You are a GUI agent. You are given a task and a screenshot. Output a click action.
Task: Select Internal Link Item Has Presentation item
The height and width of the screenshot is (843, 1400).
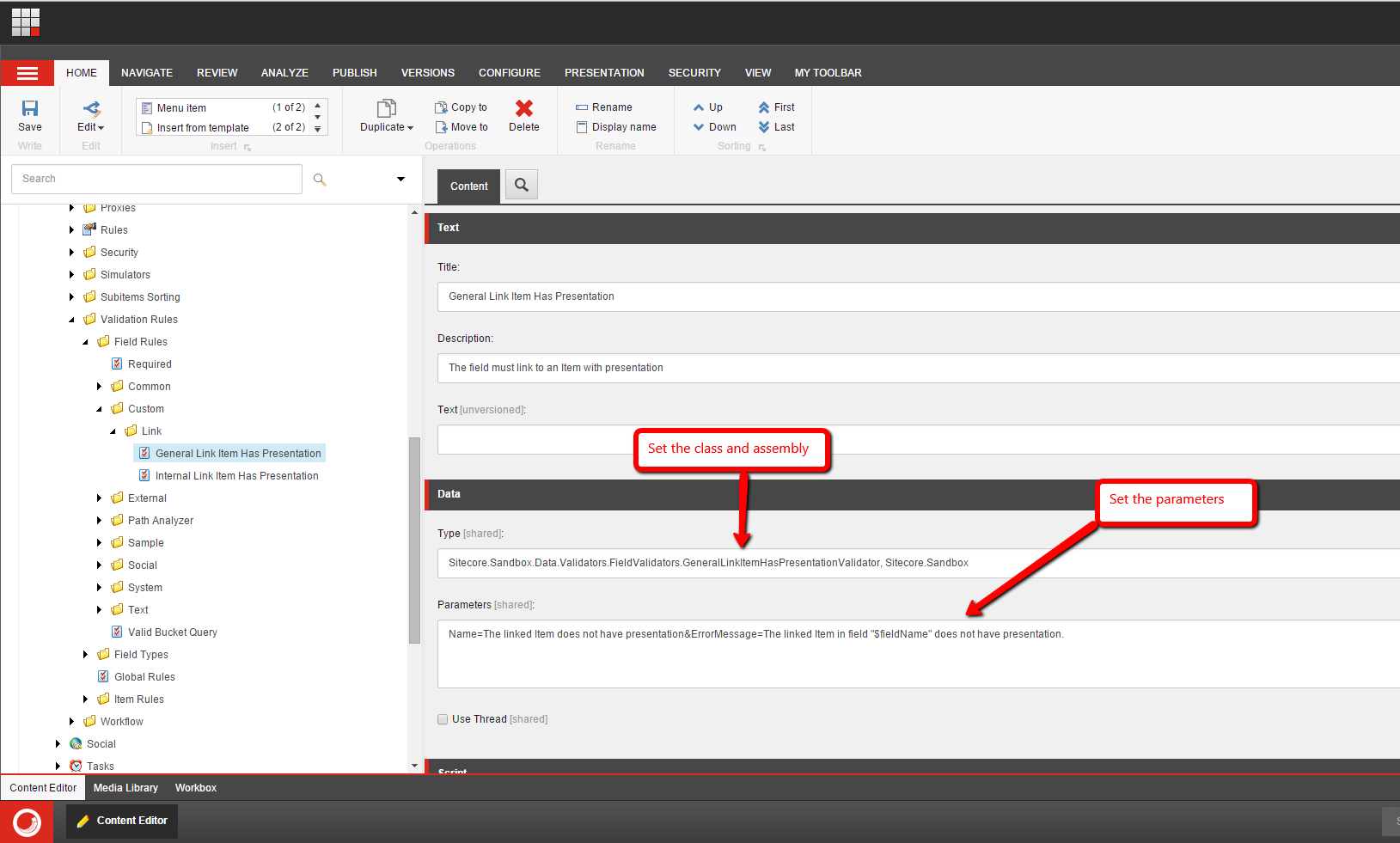coord(236,476)
